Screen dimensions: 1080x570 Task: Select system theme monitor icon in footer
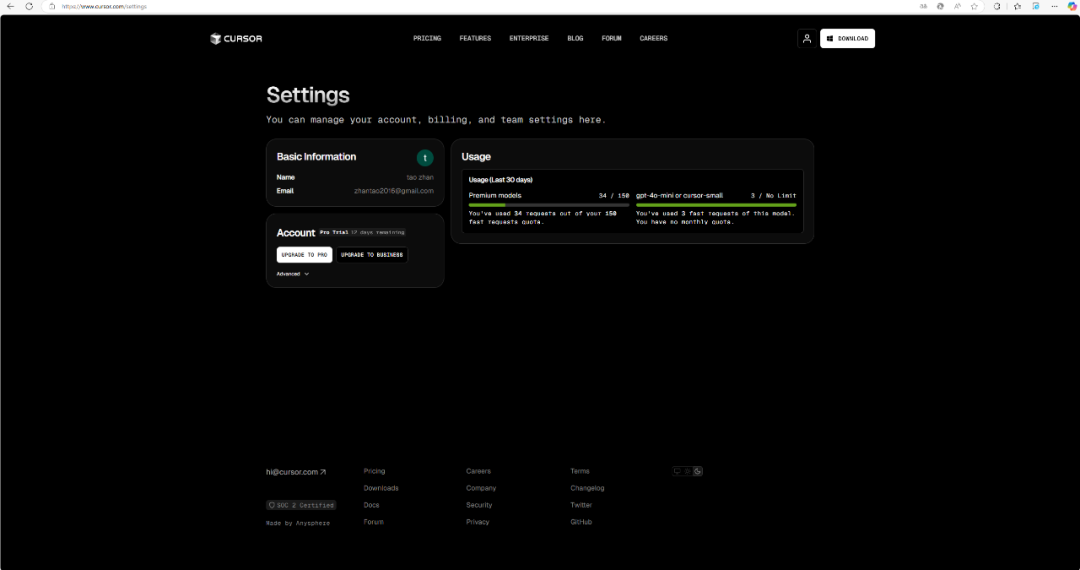[x=678, y=472]
